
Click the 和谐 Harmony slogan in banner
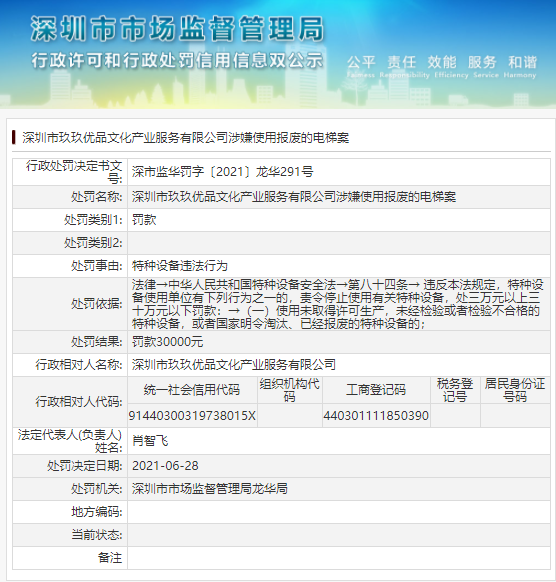[x=521, y=66]
